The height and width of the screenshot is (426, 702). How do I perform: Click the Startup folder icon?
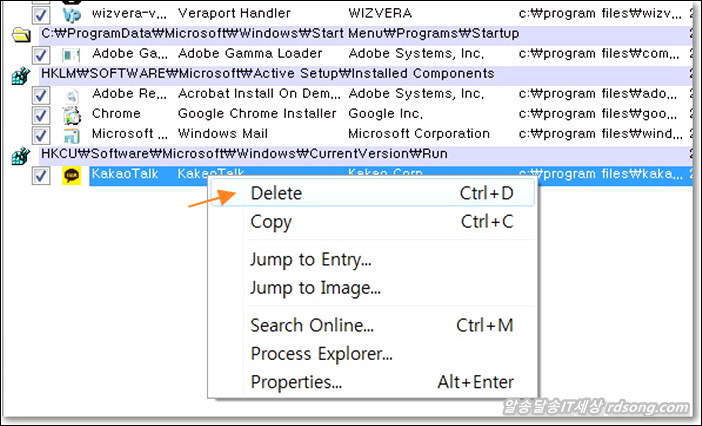pos(19,35)
